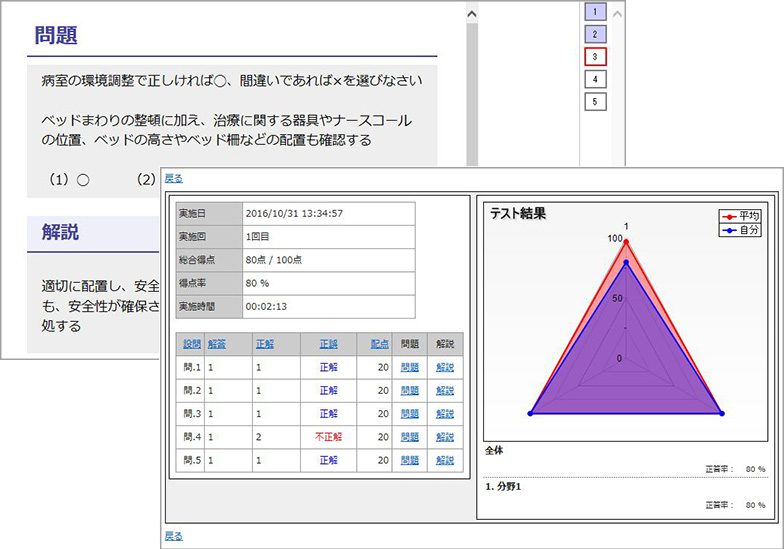
Task: Select question number 1 box
Action: tap(595, 12)
